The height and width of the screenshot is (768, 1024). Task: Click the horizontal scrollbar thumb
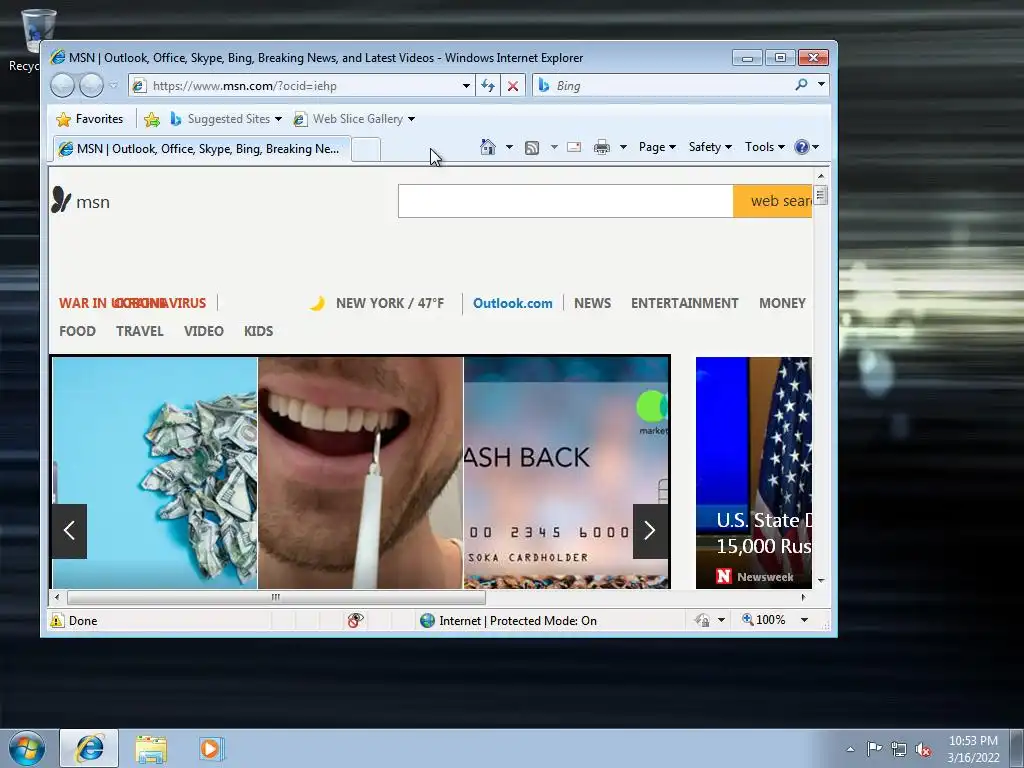pyautogui.click(x=276, y=597)
